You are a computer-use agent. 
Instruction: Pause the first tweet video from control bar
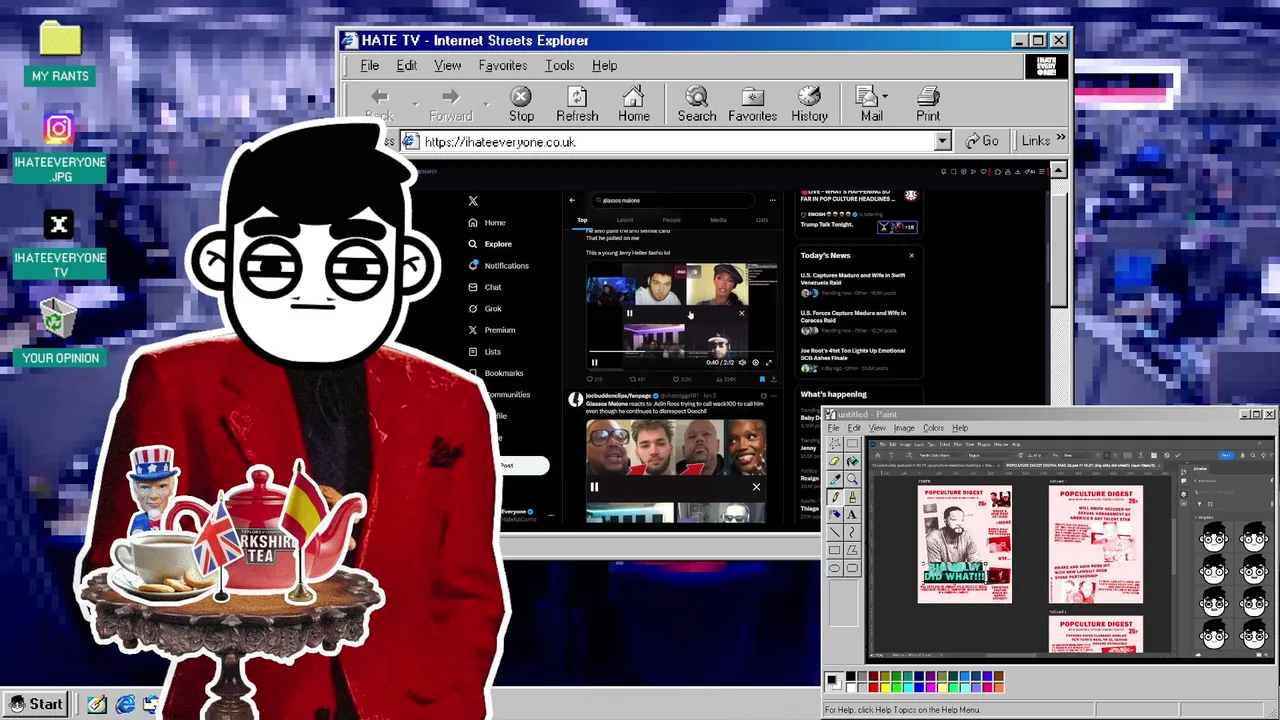click(595, 362)
